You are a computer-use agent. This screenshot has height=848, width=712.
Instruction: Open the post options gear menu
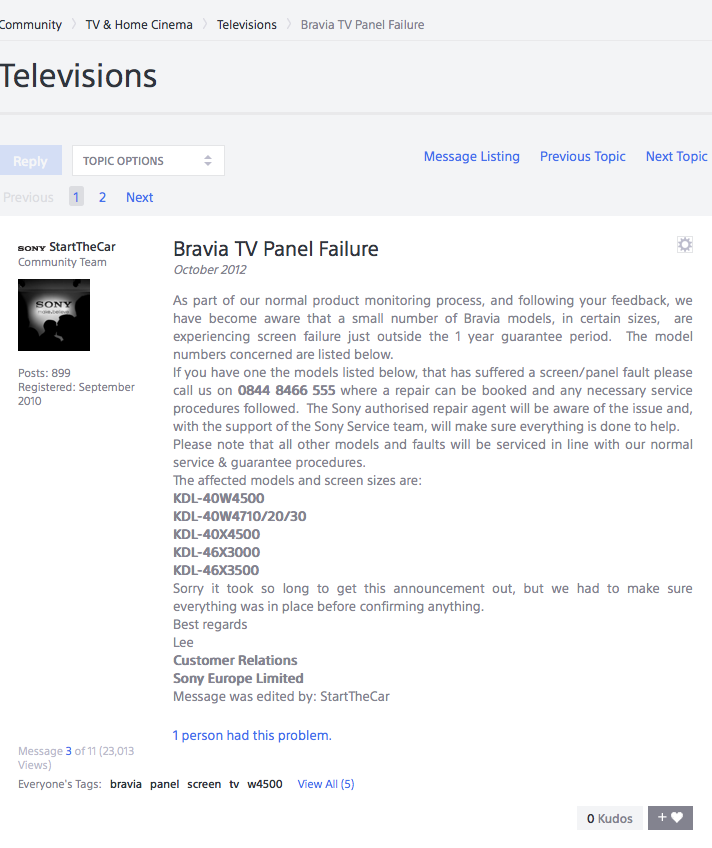point(685,245)
